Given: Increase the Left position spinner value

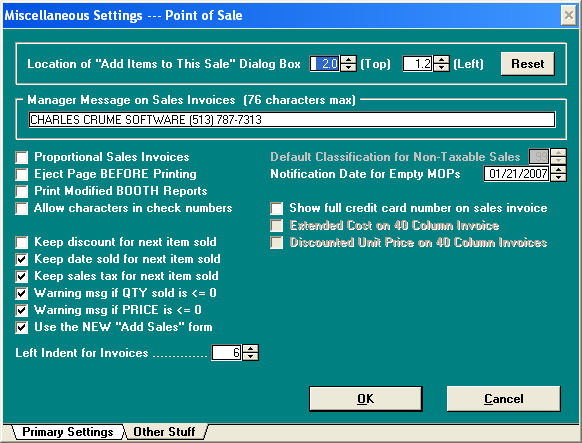Looking at the screenshot, I should tap(441, 60).
